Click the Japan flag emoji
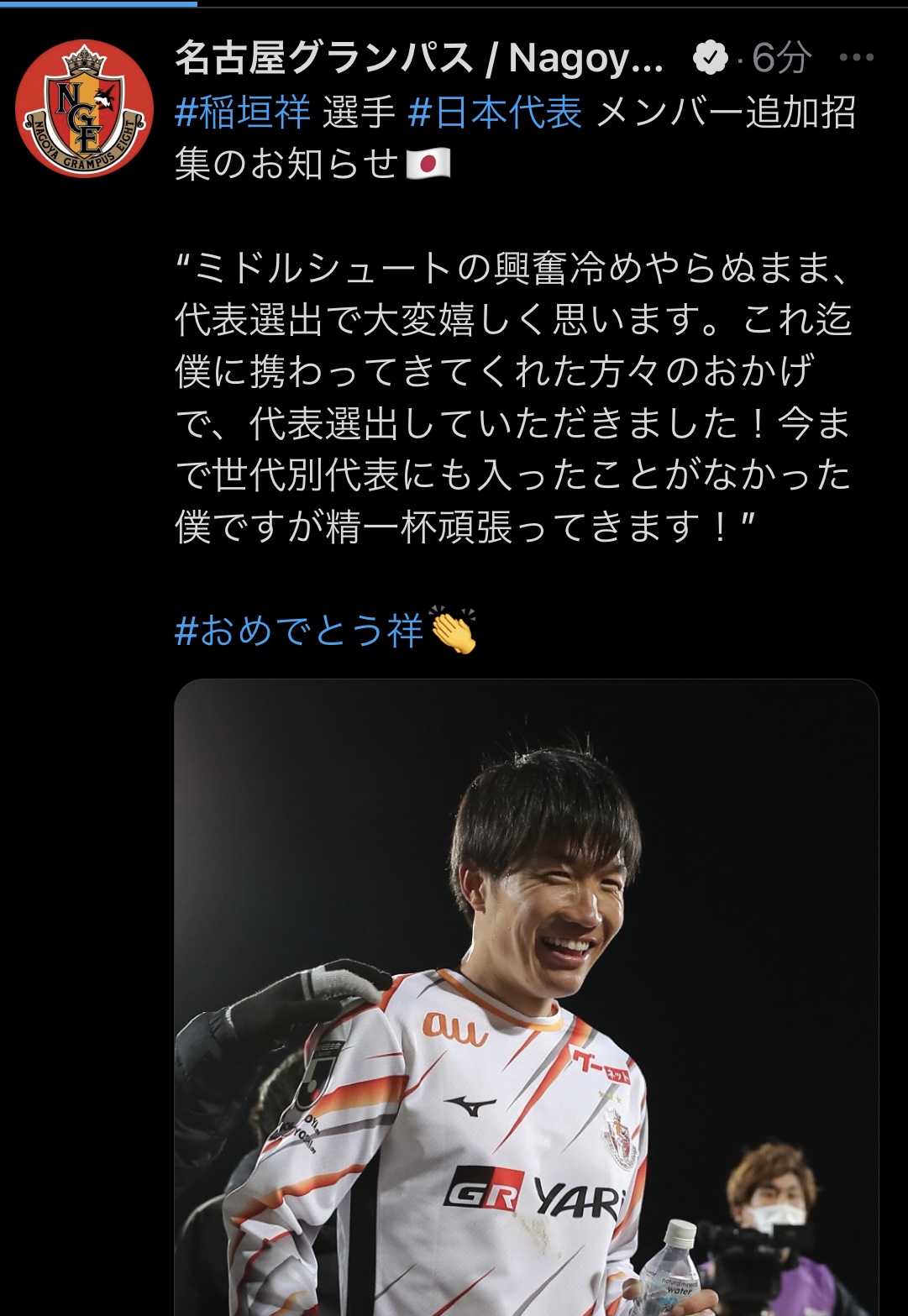Viewport: 908px width, 1316px height. [x=428, y=163]
